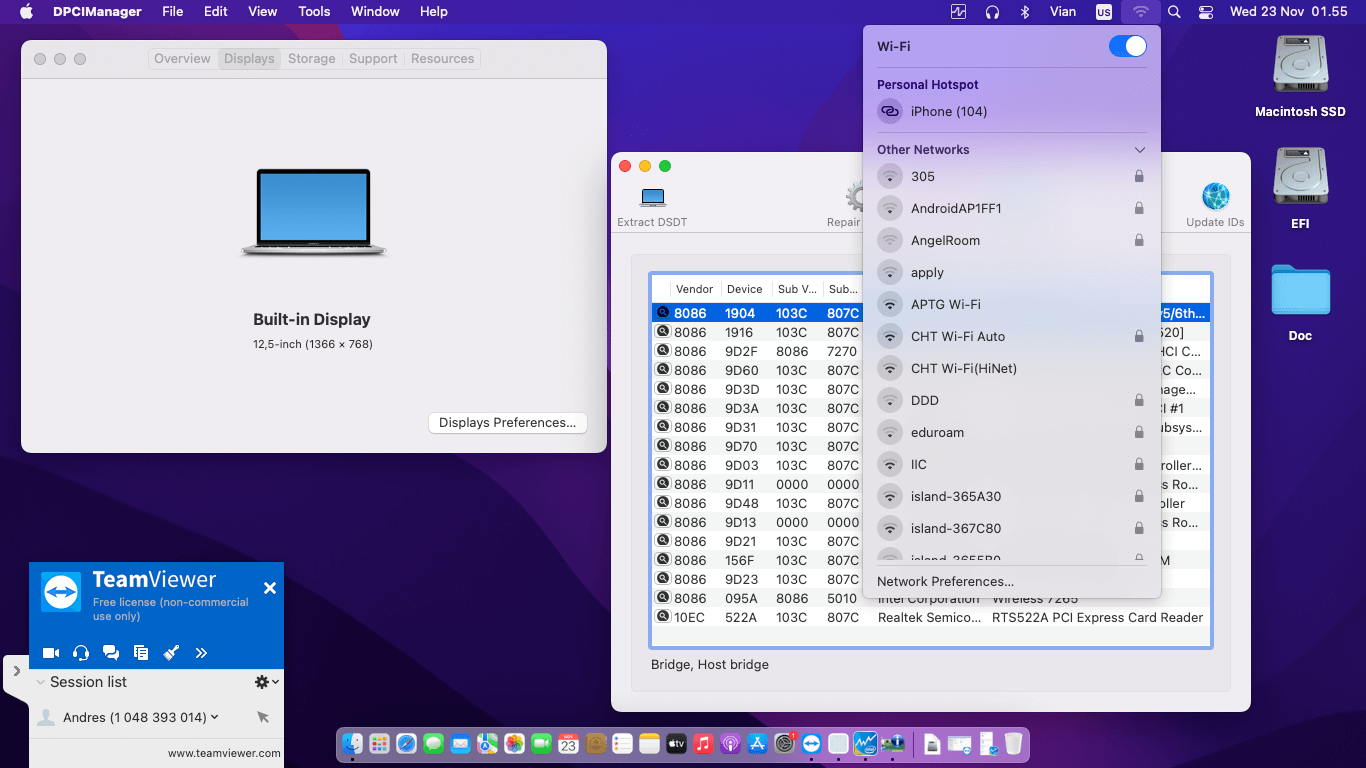Open the session settings gear dropdown
The height and width of the screenshot is (768, 1366).
(266, 682)
